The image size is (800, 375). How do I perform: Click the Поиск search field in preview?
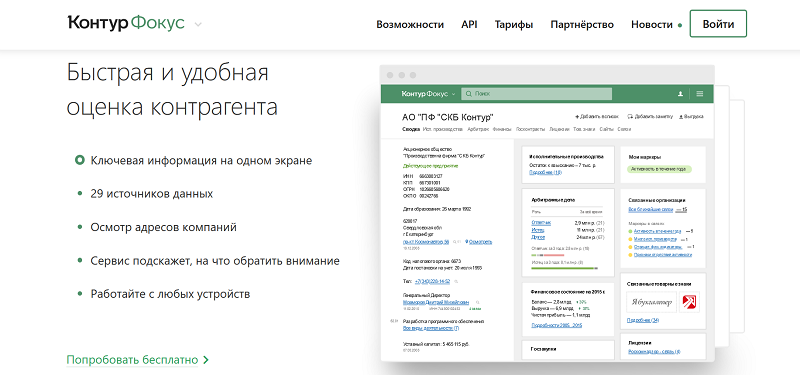(536, 94)
